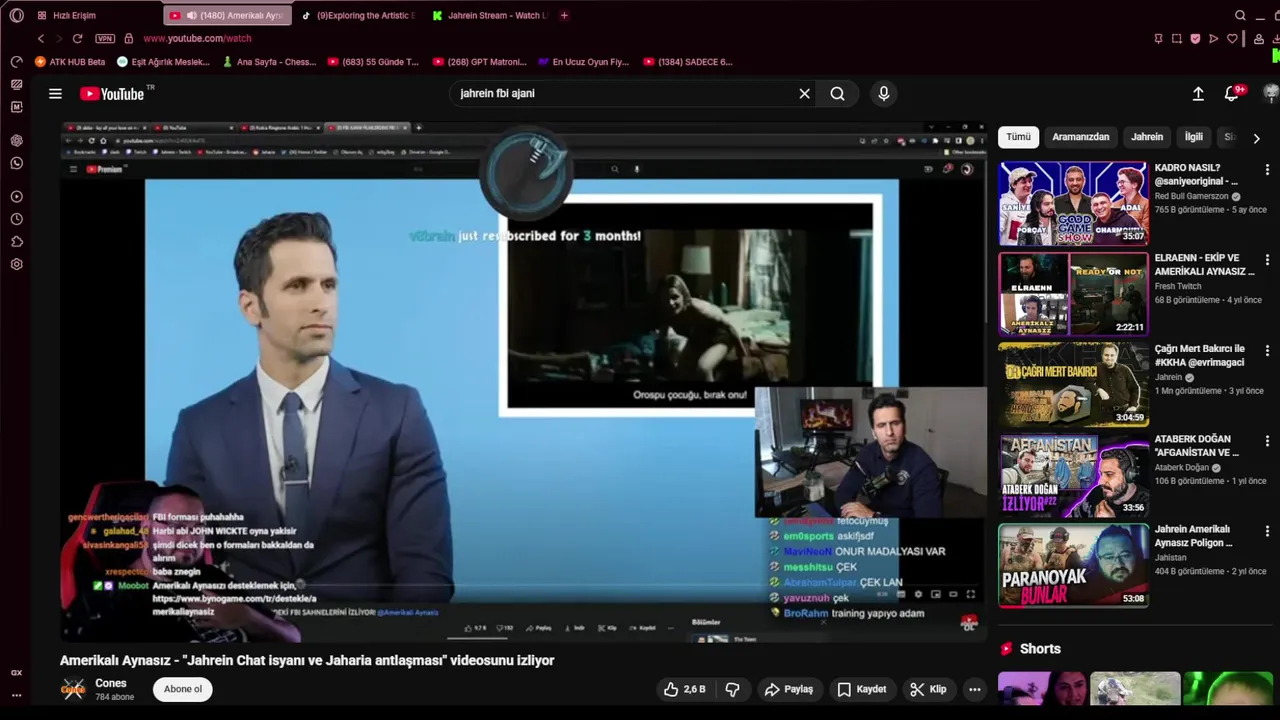The image size is (1280, 720).
Task: Open the browser tab search magnifier
Action: (1240, 15)
